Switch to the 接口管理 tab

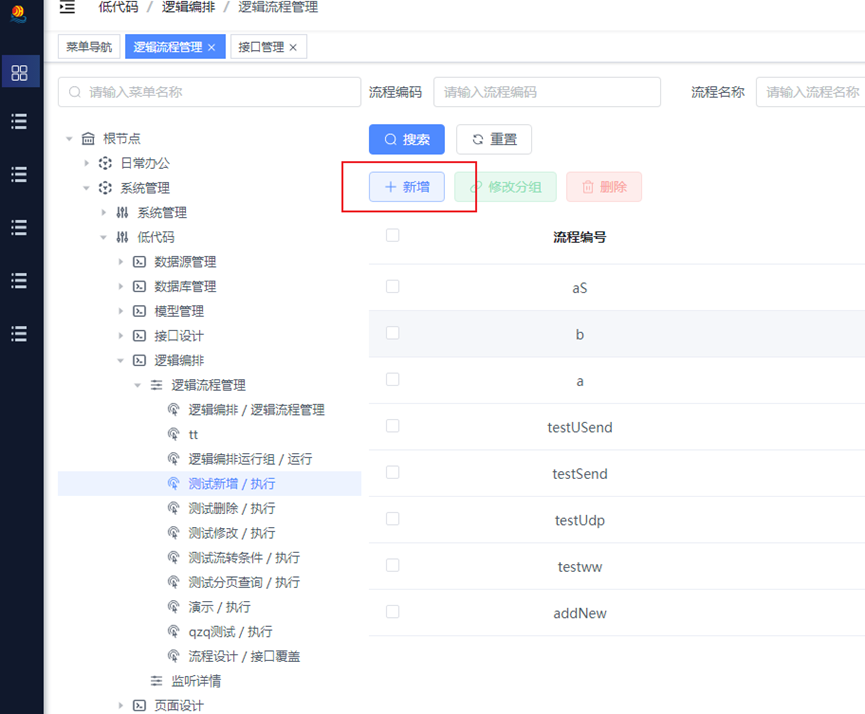click(x=261, y=47)
